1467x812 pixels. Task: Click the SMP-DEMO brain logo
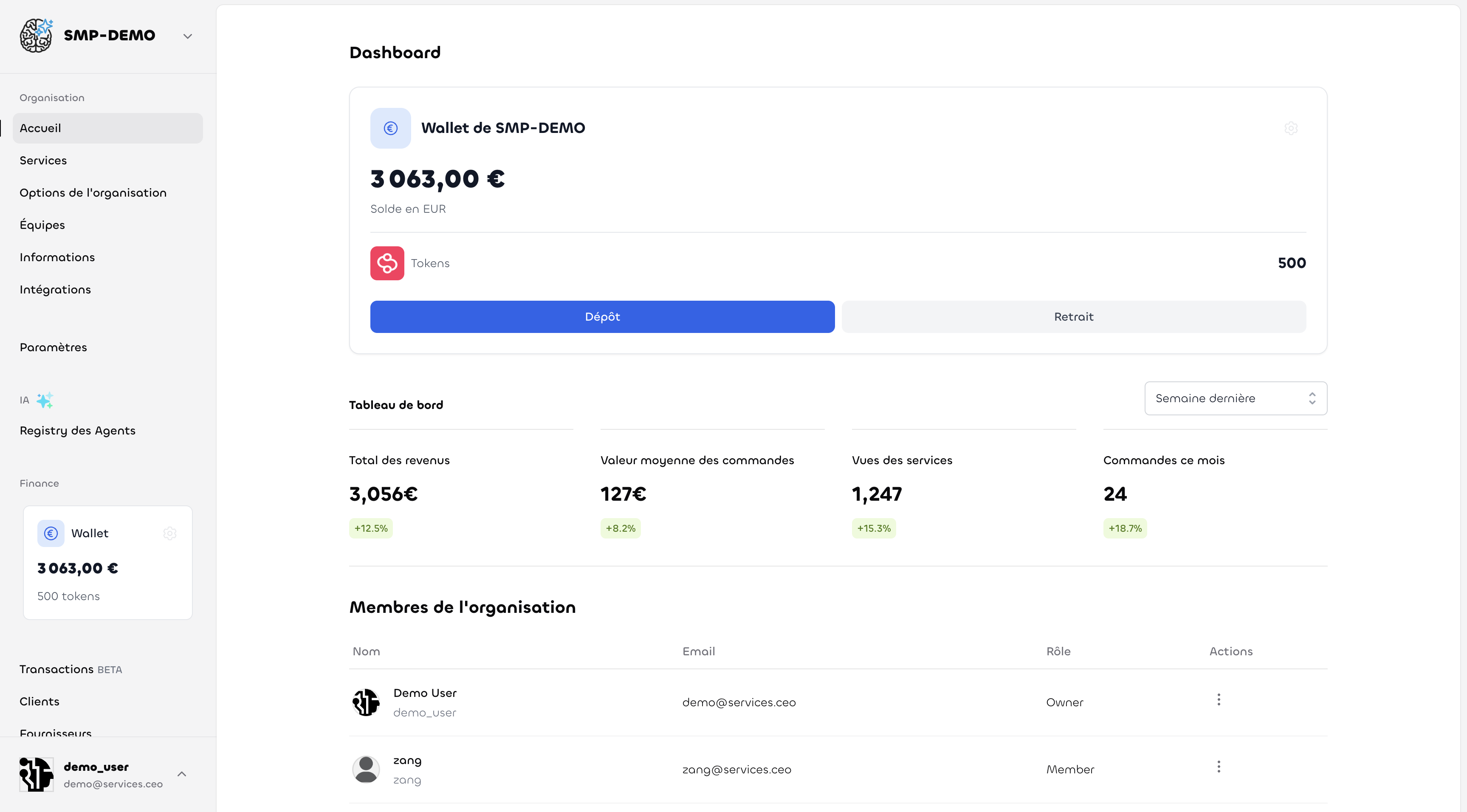[35, 35]
